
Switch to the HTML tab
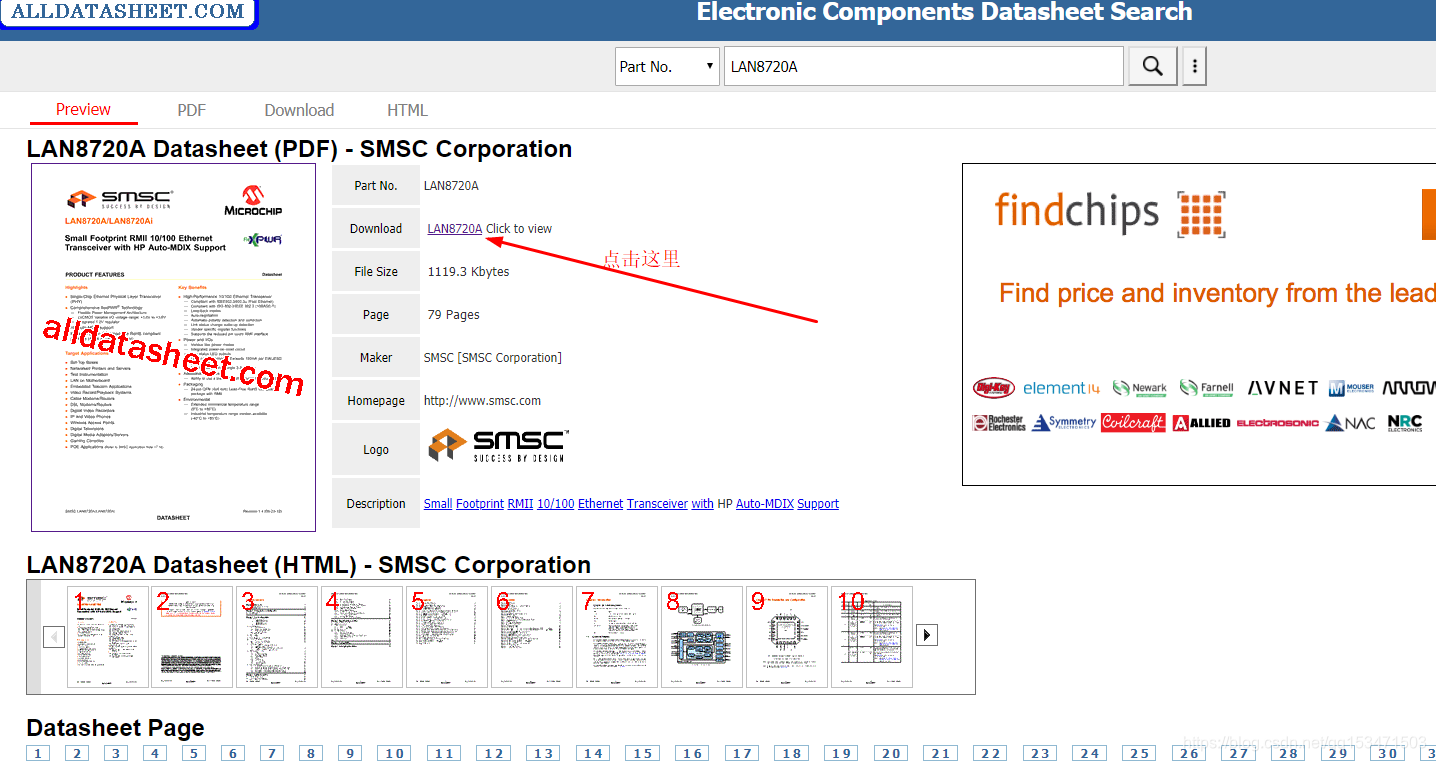coord(407,110)
